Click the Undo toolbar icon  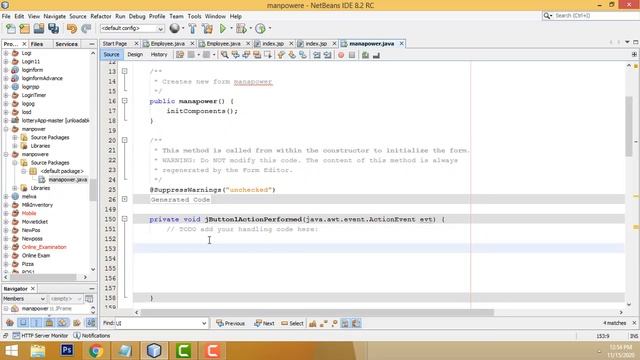coord(72,29)
